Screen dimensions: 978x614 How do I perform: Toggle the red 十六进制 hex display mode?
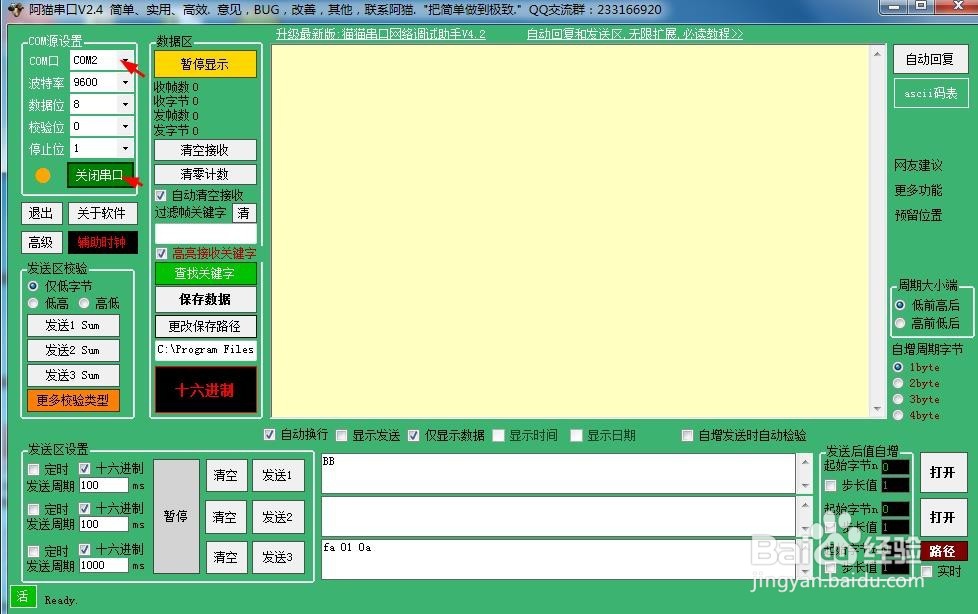pos(204,390)
